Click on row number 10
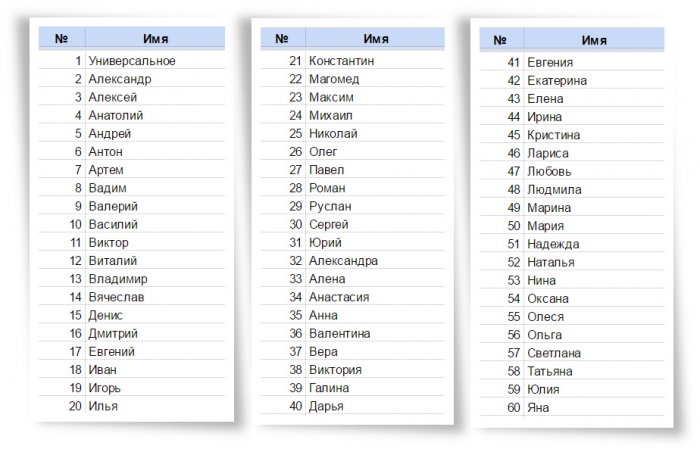 tap(75, 224)
